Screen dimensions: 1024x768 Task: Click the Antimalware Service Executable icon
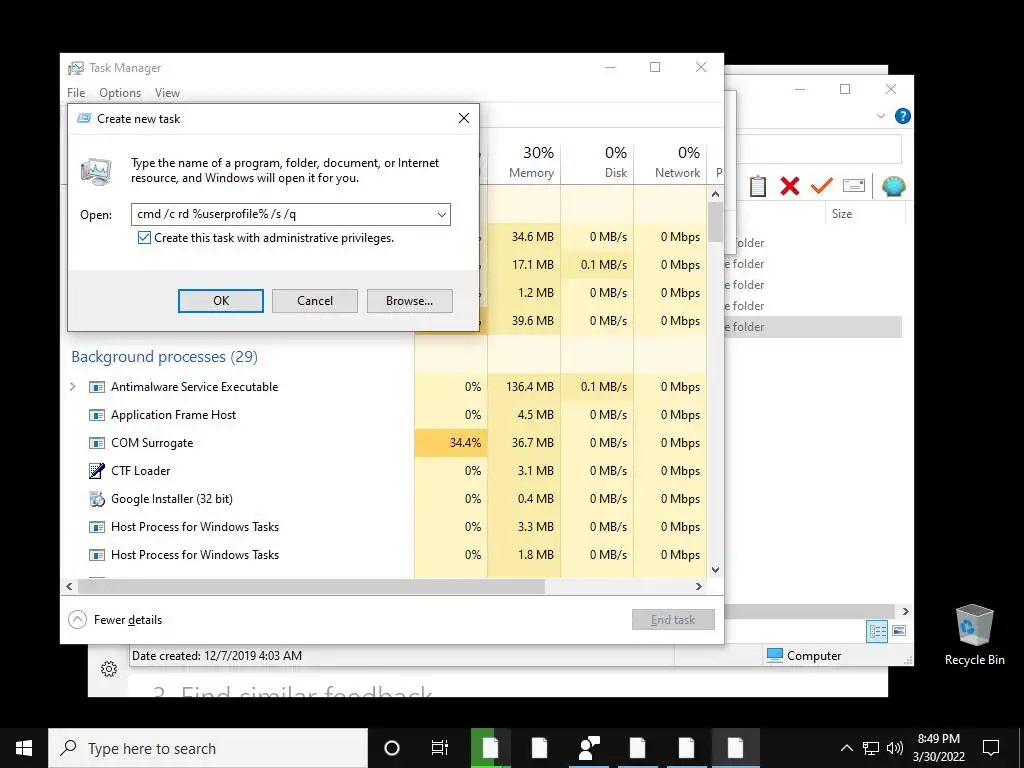[x=97, y=387]
